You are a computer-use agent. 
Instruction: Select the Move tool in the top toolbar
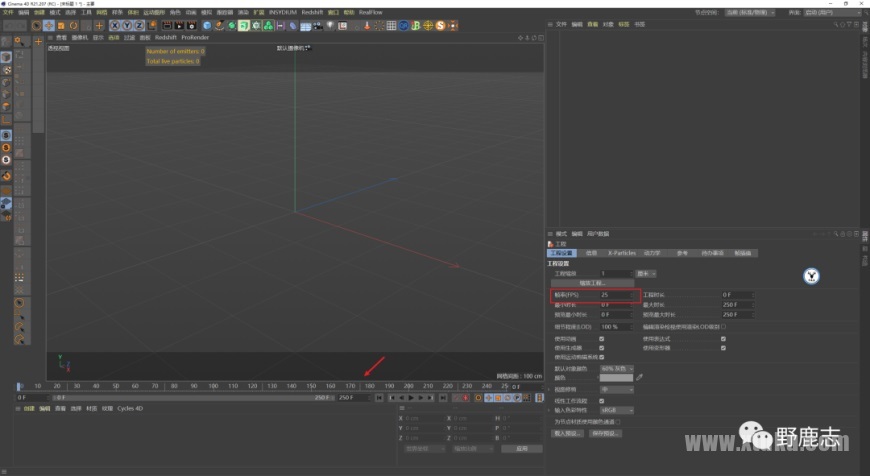tap(49, 26)
